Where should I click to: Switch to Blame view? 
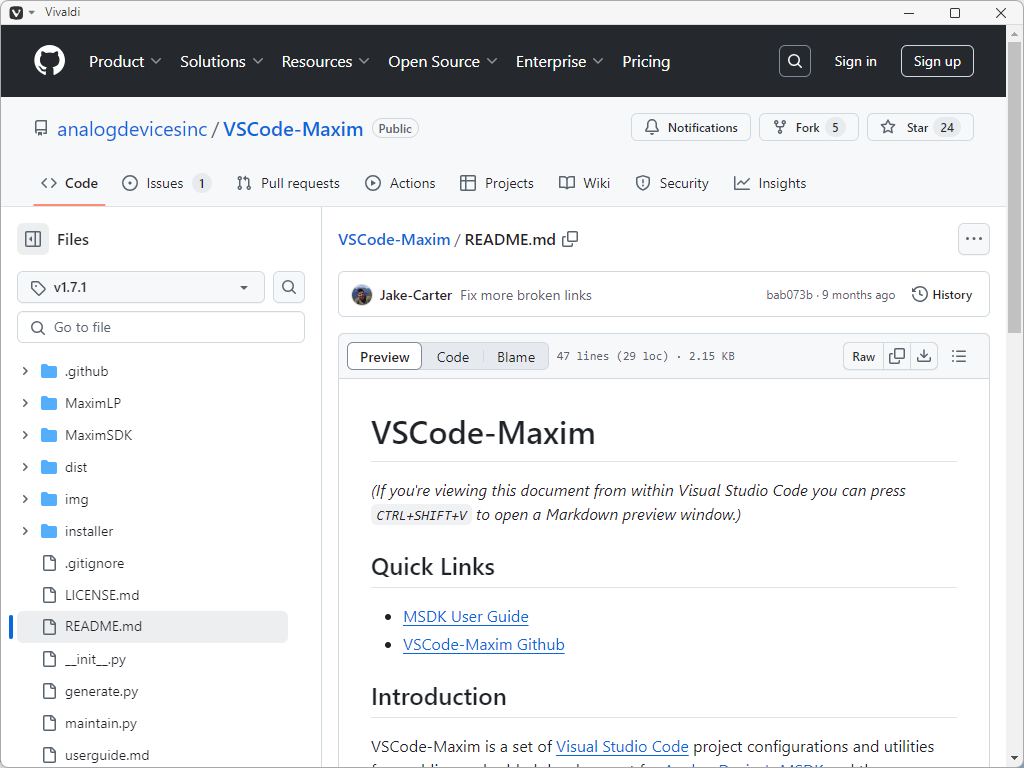[x=516, y=357]
